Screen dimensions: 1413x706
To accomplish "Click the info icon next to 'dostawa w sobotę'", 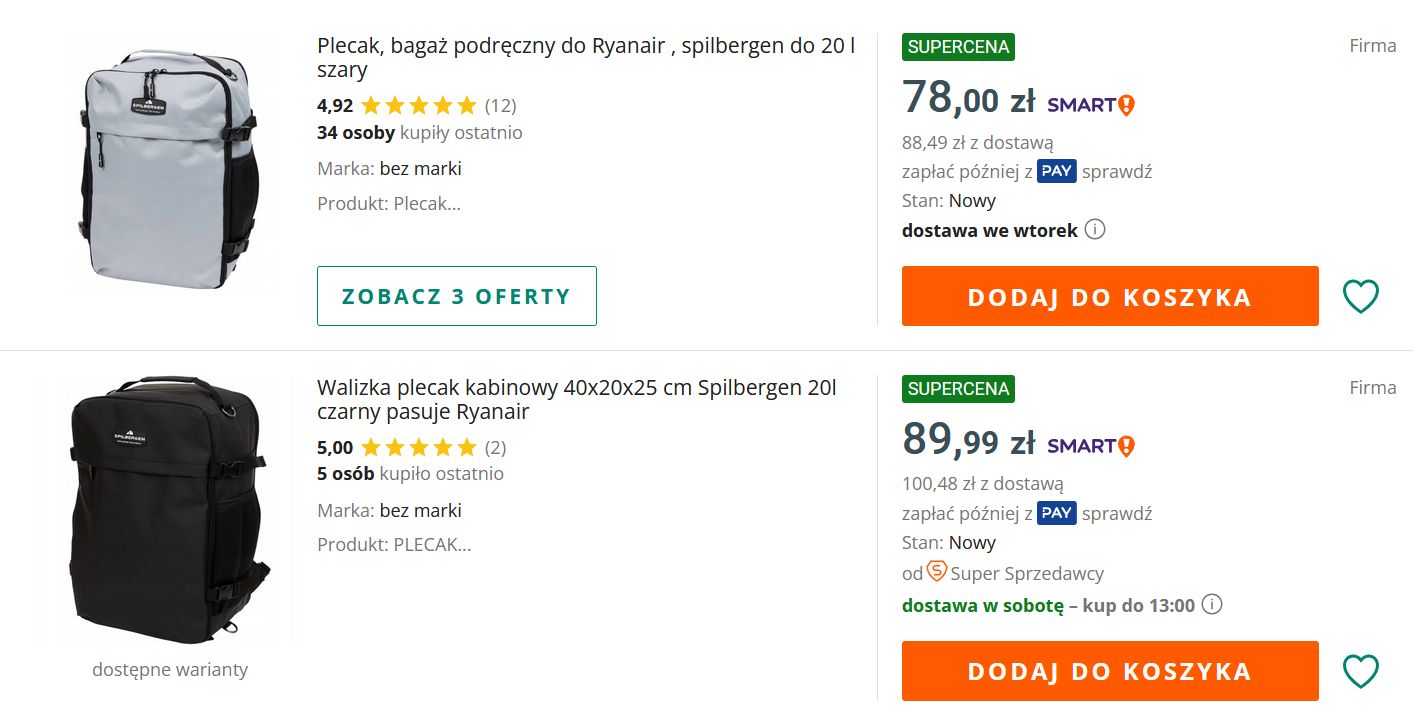I will 1211,605.
